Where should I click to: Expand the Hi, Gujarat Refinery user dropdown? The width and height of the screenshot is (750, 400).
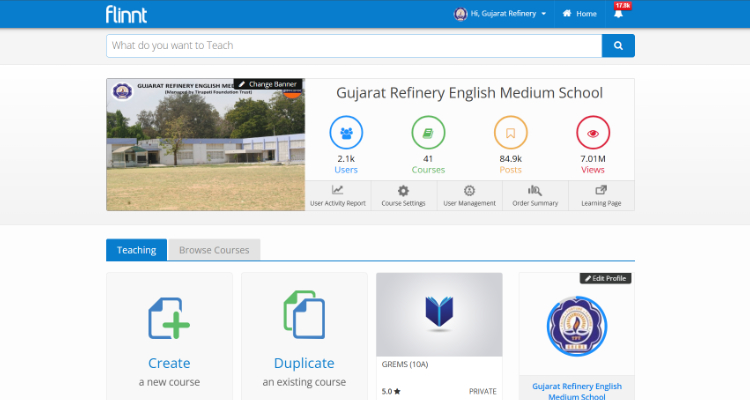pos(501,14)
